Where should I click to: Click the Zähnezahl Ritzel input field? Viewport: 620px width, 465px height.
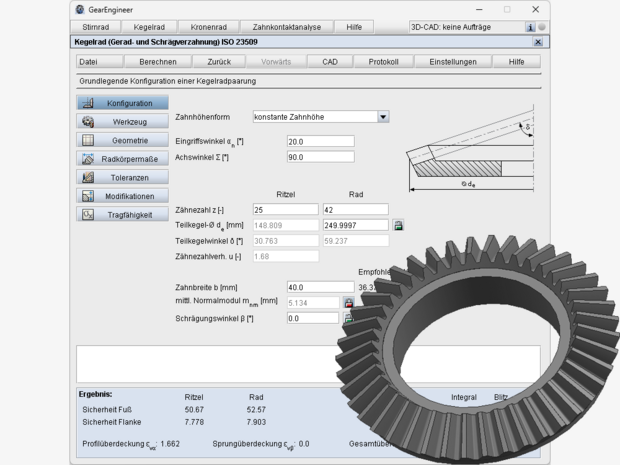[285, 210]
